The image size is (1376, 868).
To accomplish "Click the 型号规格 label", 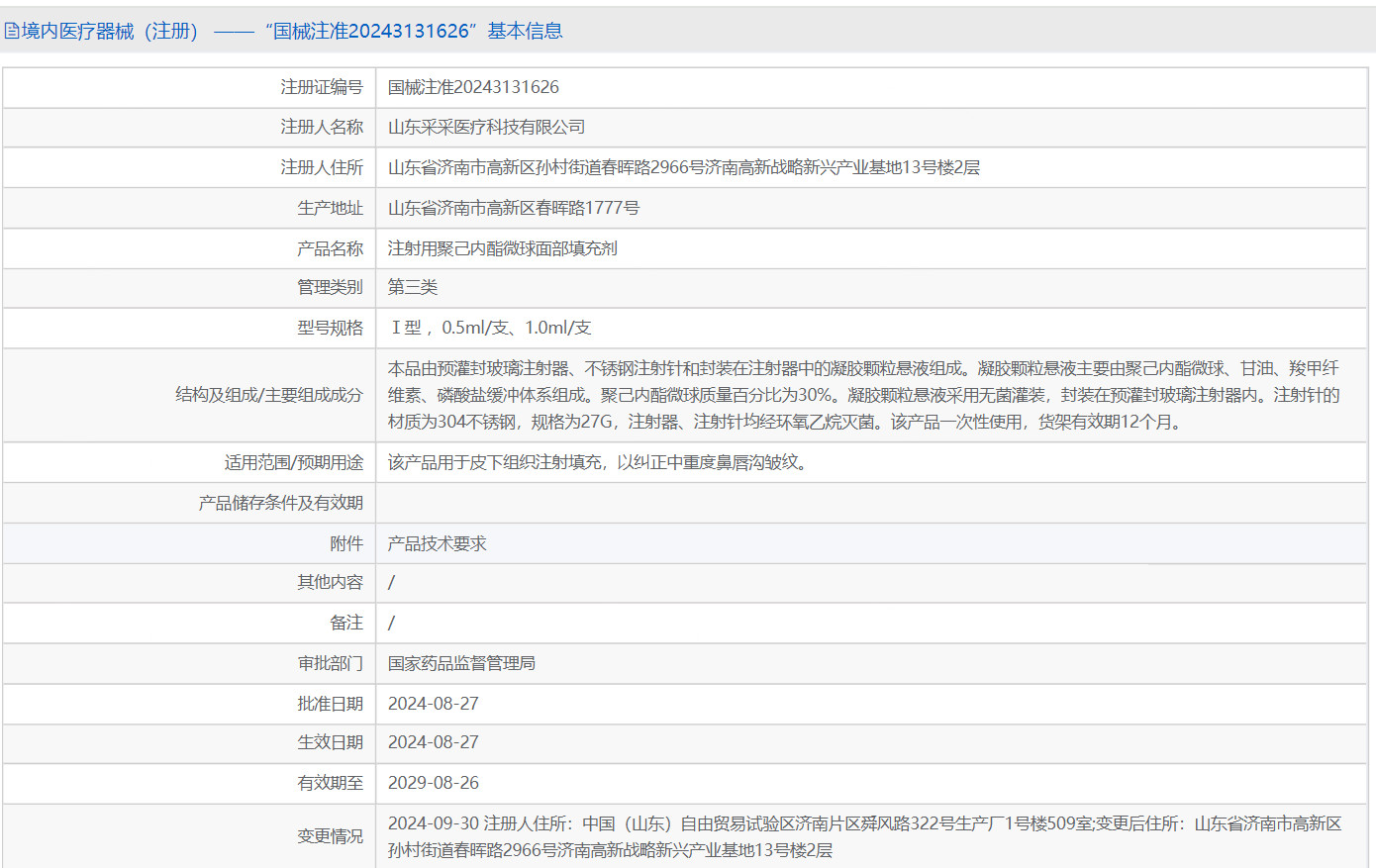I will point(331,328).
